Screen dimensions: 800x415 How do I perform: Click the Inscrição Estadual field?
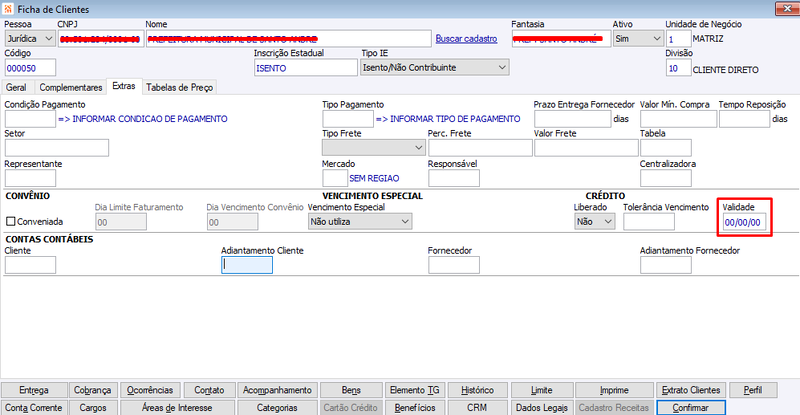coord(306,68)
